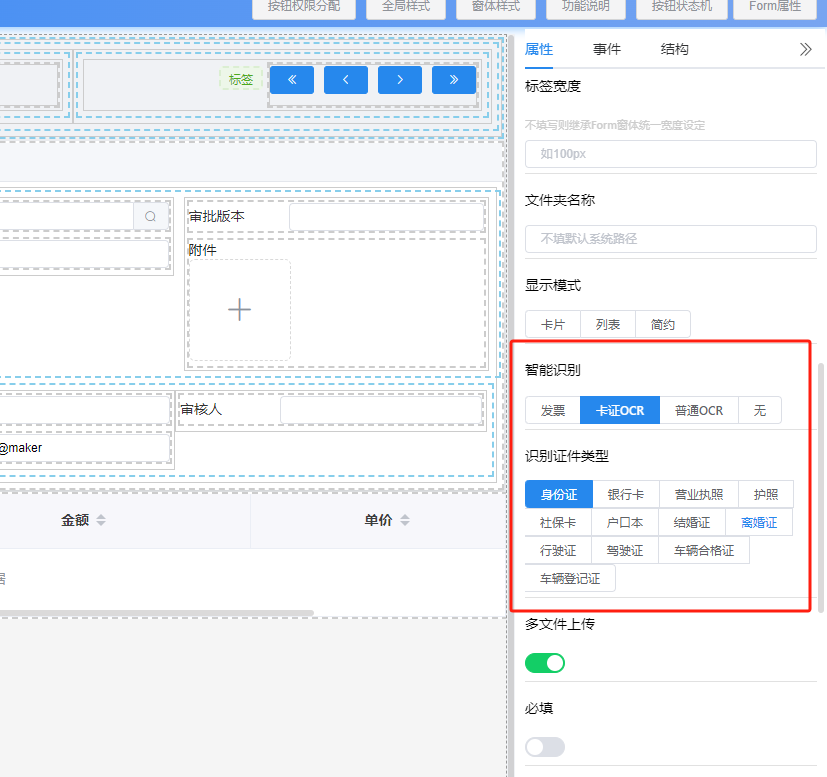
Task: Click the properties panel vertical scrollbar
Action: pos(821,488)
